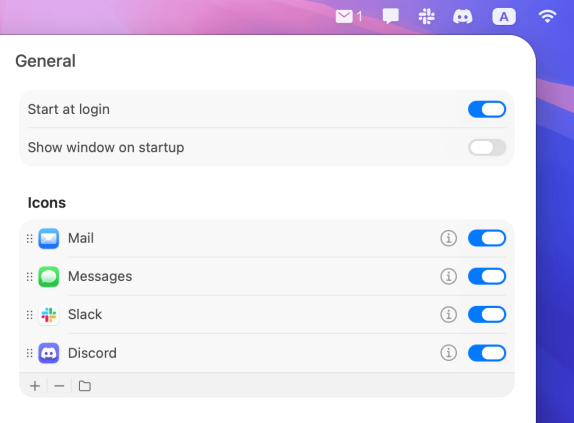The image size is (574, 423).
Task: Add a new icon with plus button
Action: pyautogui.click(x=35, y=386)
